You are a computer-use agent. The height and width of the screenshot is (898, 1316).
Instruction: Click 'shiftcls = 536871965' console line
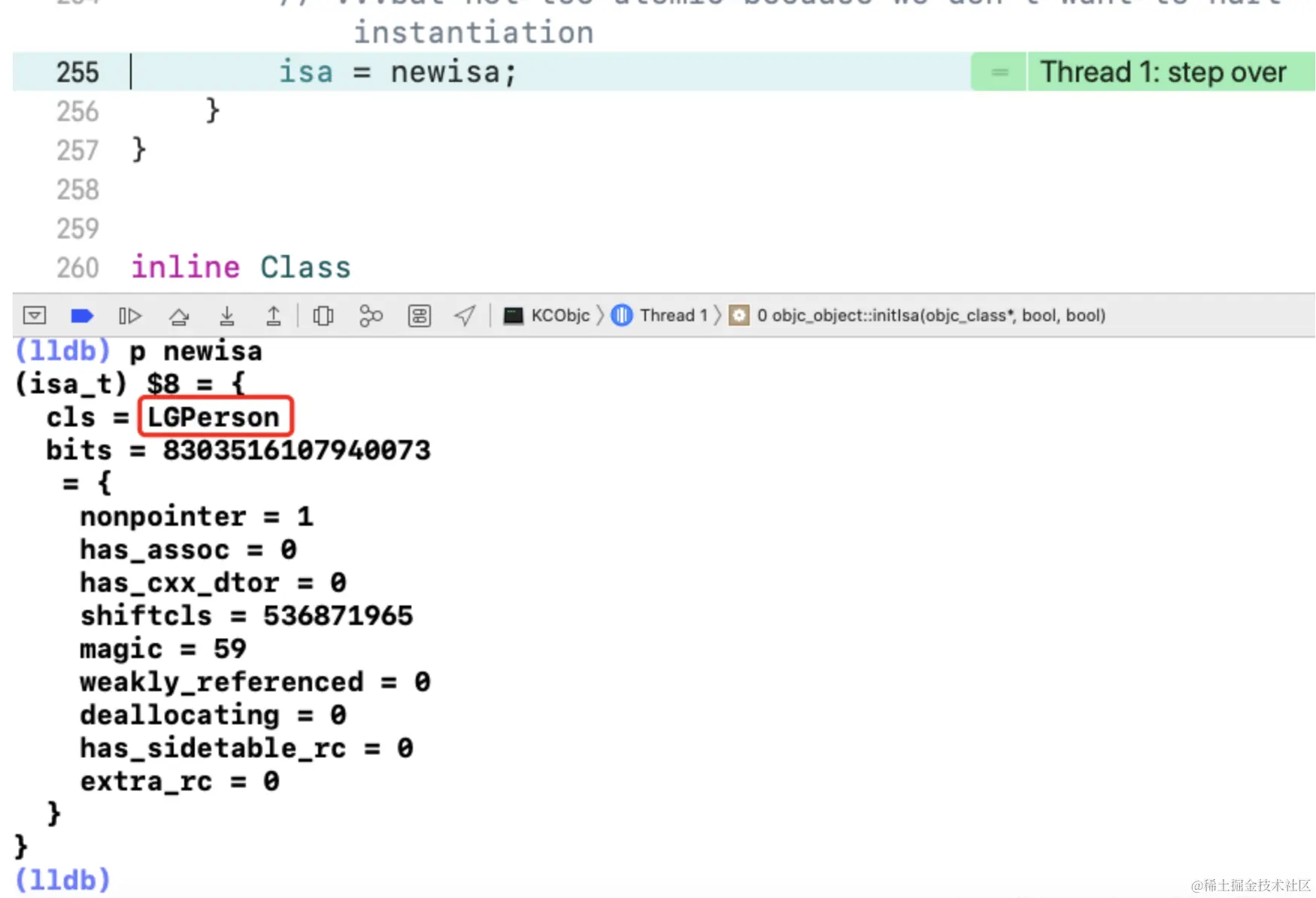pyautogui.click(x=247, y=615)
